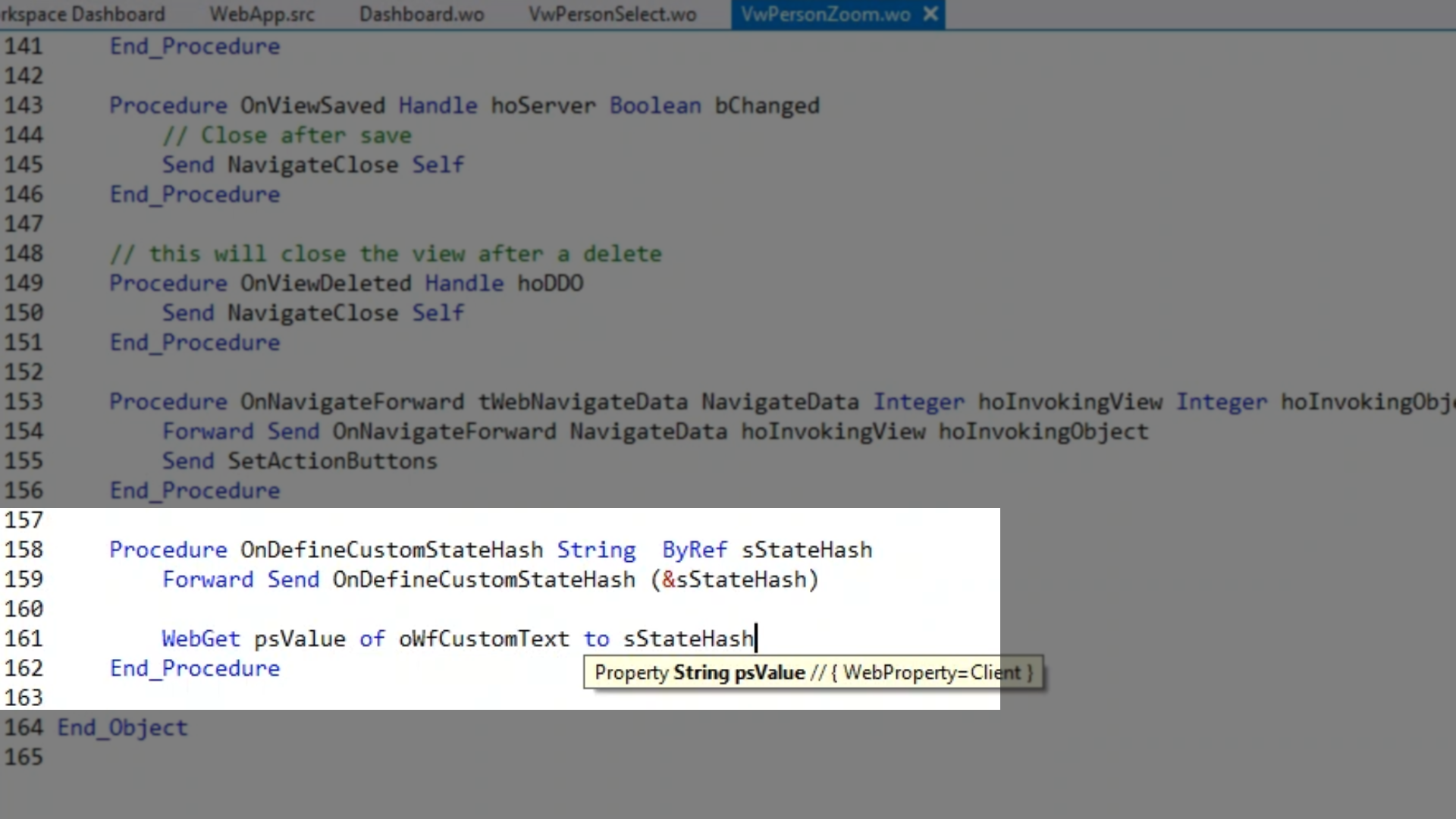The image size is (1456, 819).
Task: Click line number 153 in the gutter
Action: click(24, 402)
